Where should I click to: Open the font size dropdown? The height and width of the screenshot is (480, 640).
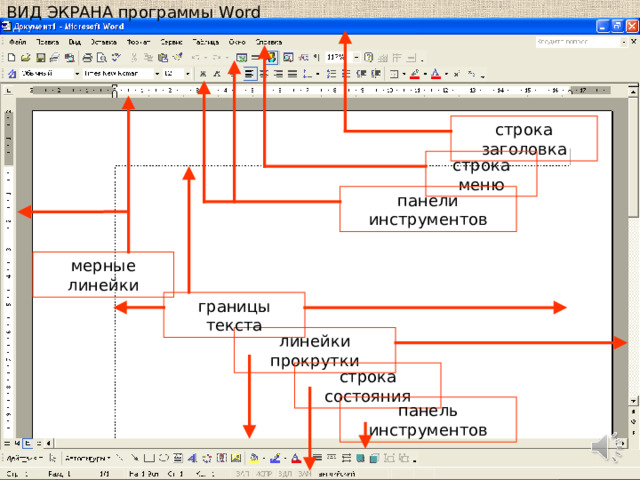click(x=188, y=74)
